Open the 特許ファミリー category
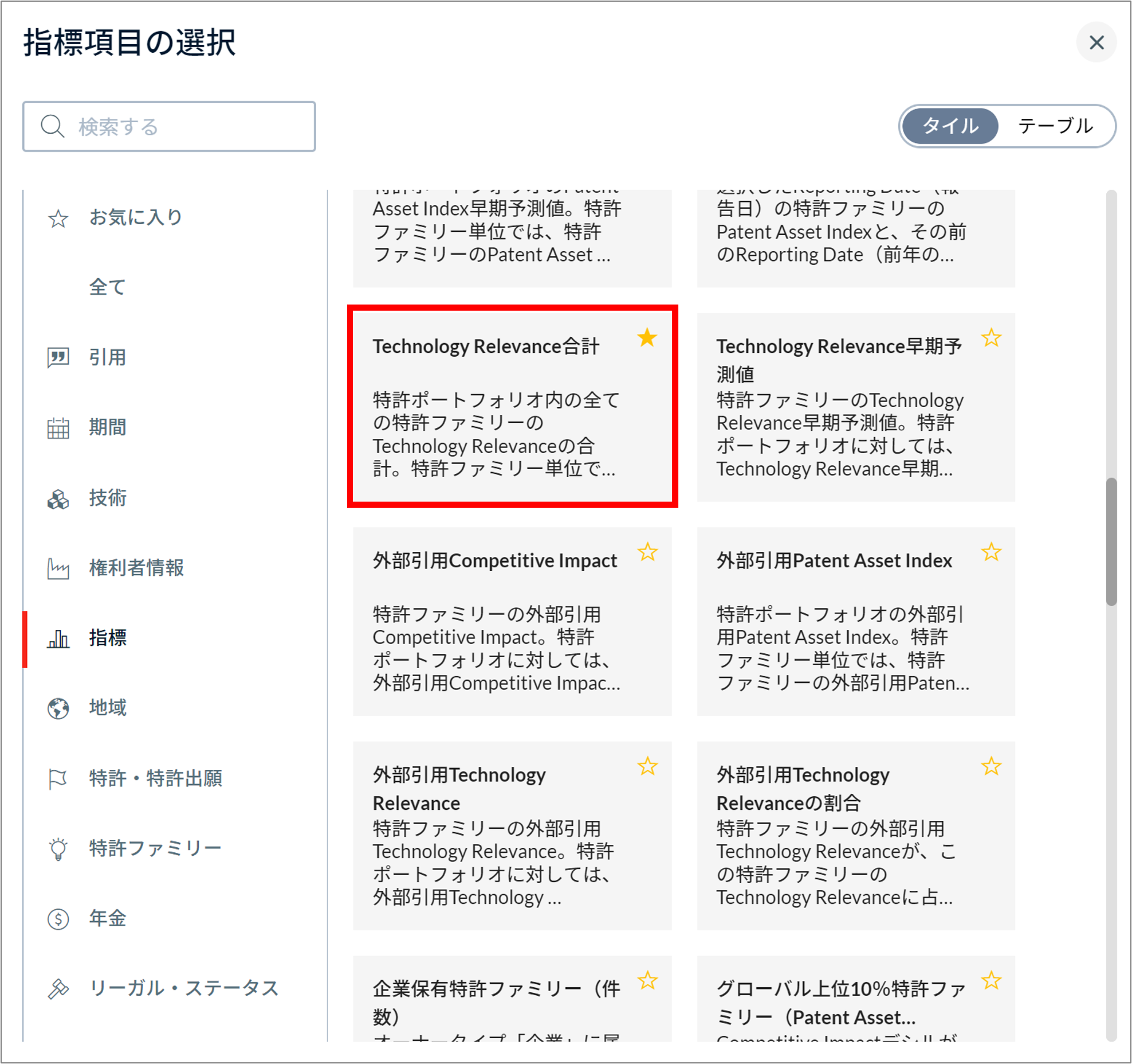1132x1064 pixels. click(155, 848)
